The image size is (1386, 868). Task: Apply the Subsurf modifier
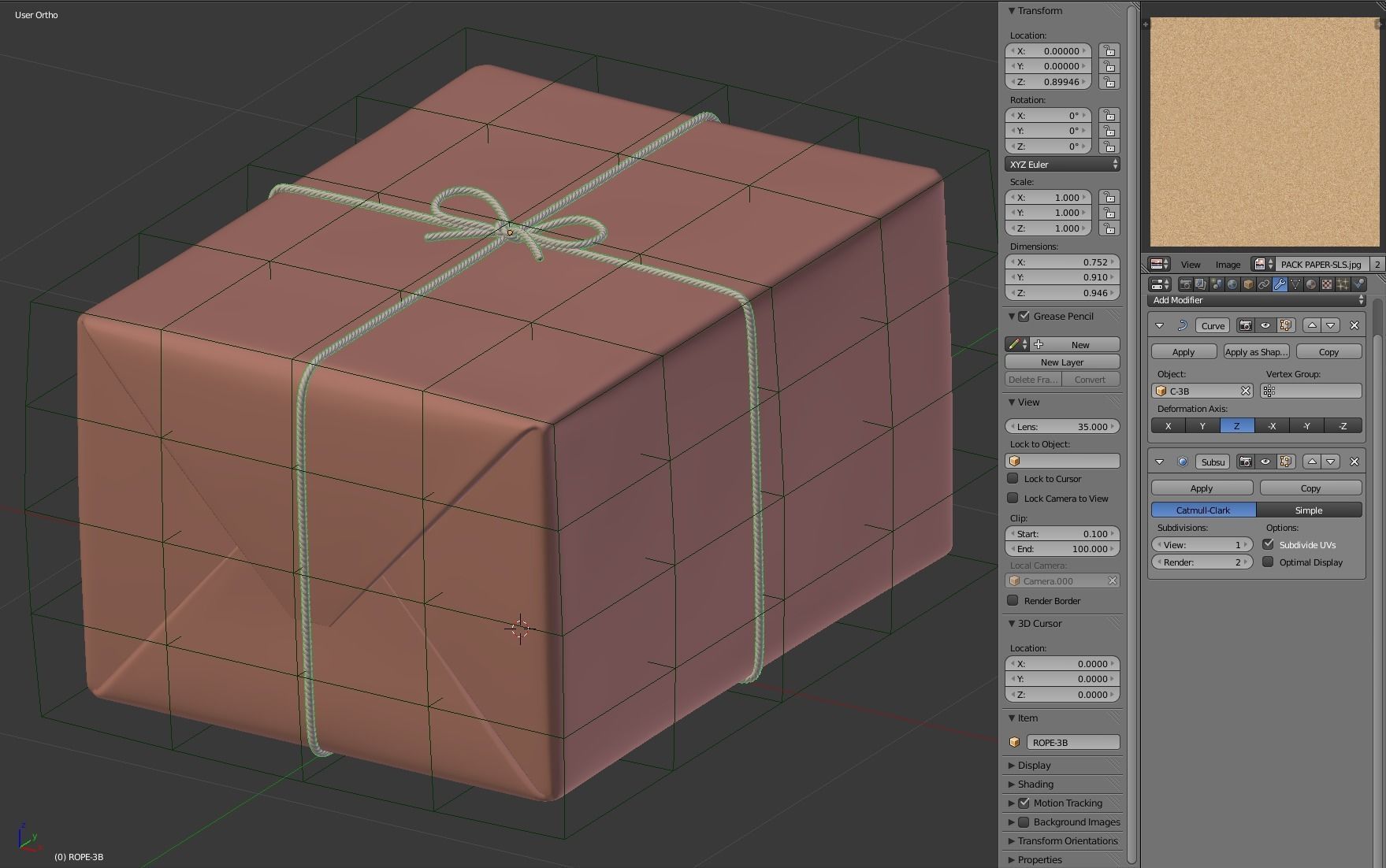pyautogui.click(x=1202, y=488)
